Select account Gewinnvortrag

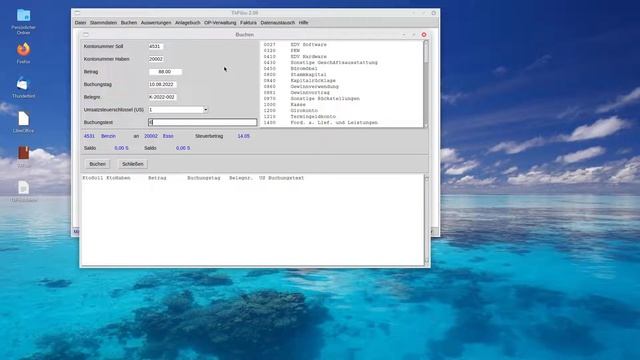tap(297, 93)
